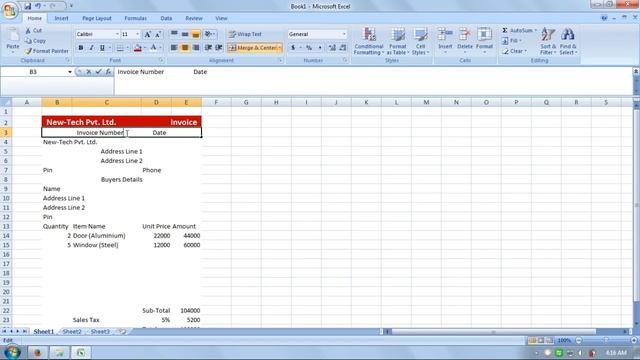The height and width of the screenshot is (360, 640).
Task: Switch to the Page Layout tab
Action: click(x=97, y=18)
